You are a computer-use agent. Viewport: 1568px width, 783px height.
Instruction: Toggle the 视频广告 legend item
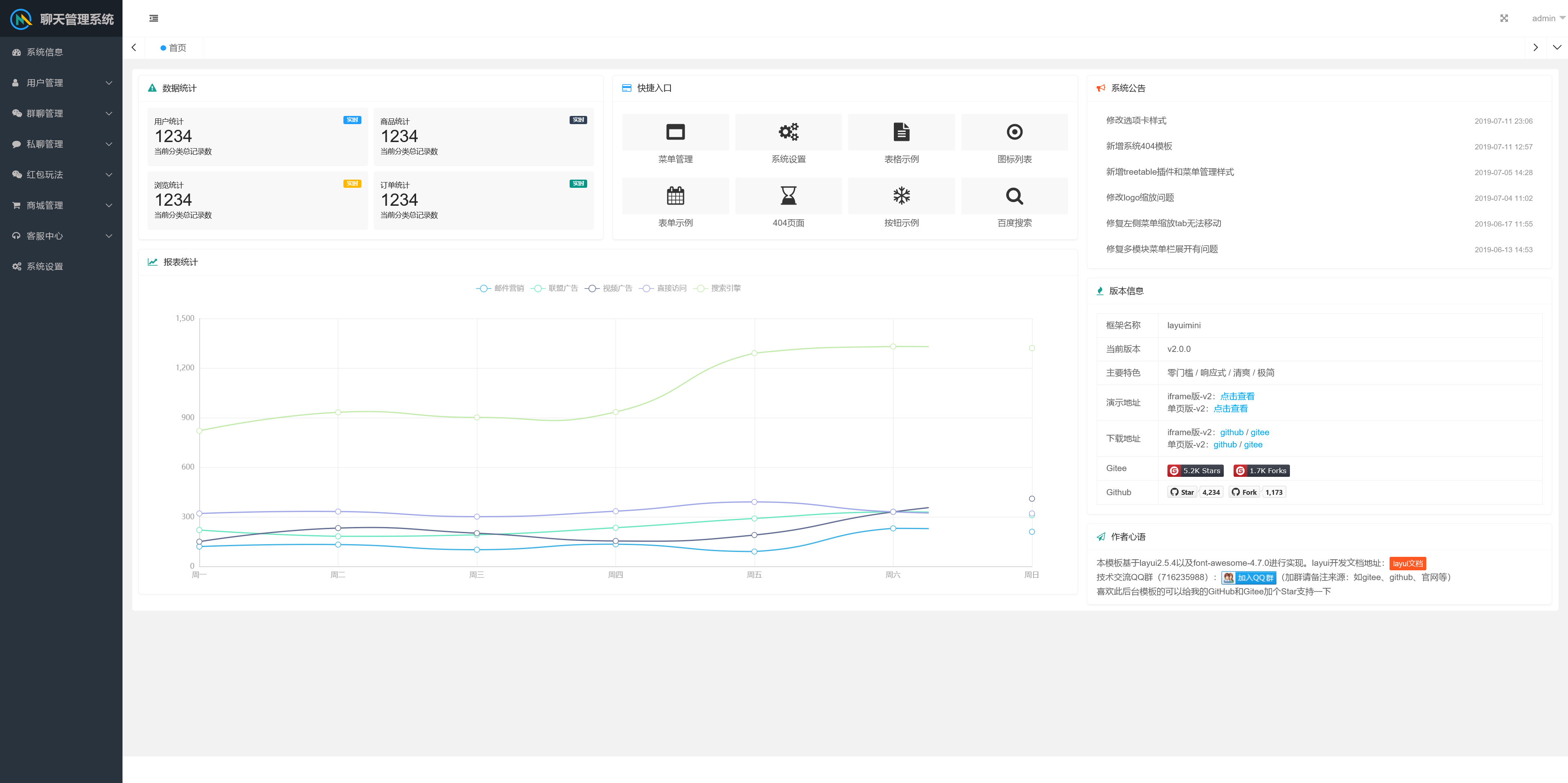point(609,288)
